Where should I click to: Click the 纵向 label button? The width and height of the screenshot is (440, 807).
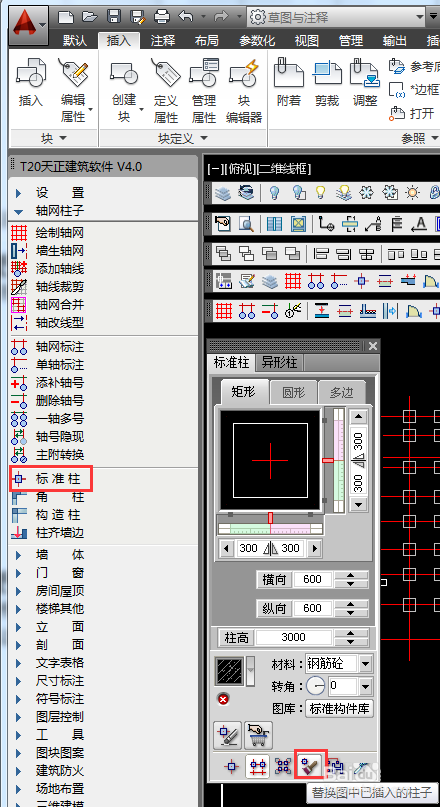(274, 608)
